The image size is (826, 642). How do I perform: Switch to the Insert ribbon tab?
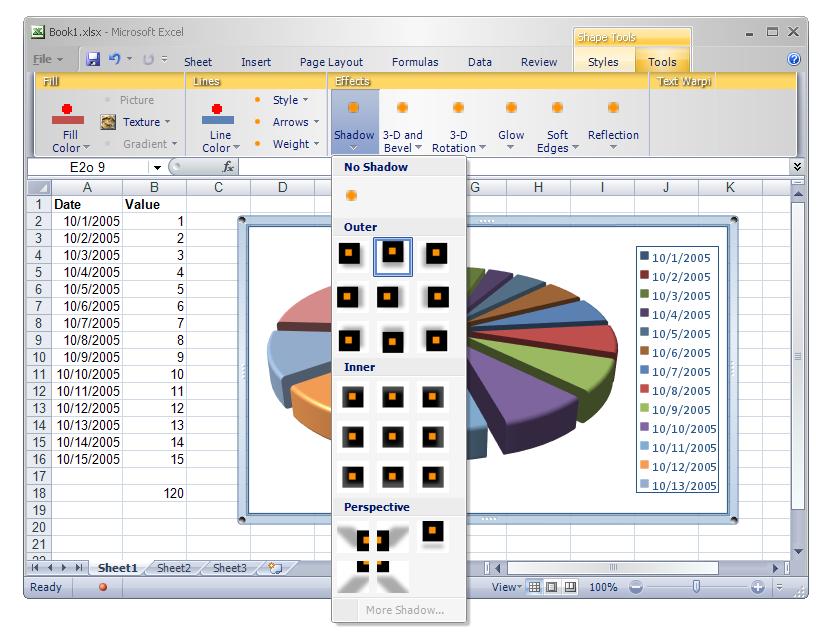point(255,62)
